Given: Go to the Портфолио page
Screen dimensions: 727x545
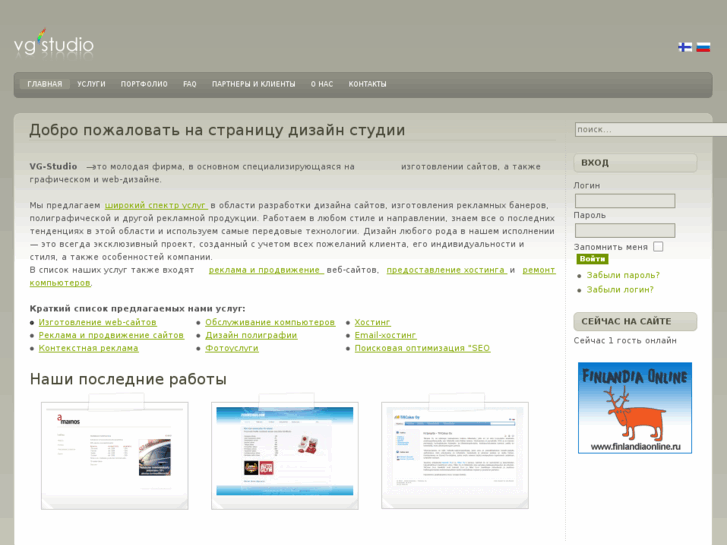Looking at the screenshot, I should (x=144, y=84).
